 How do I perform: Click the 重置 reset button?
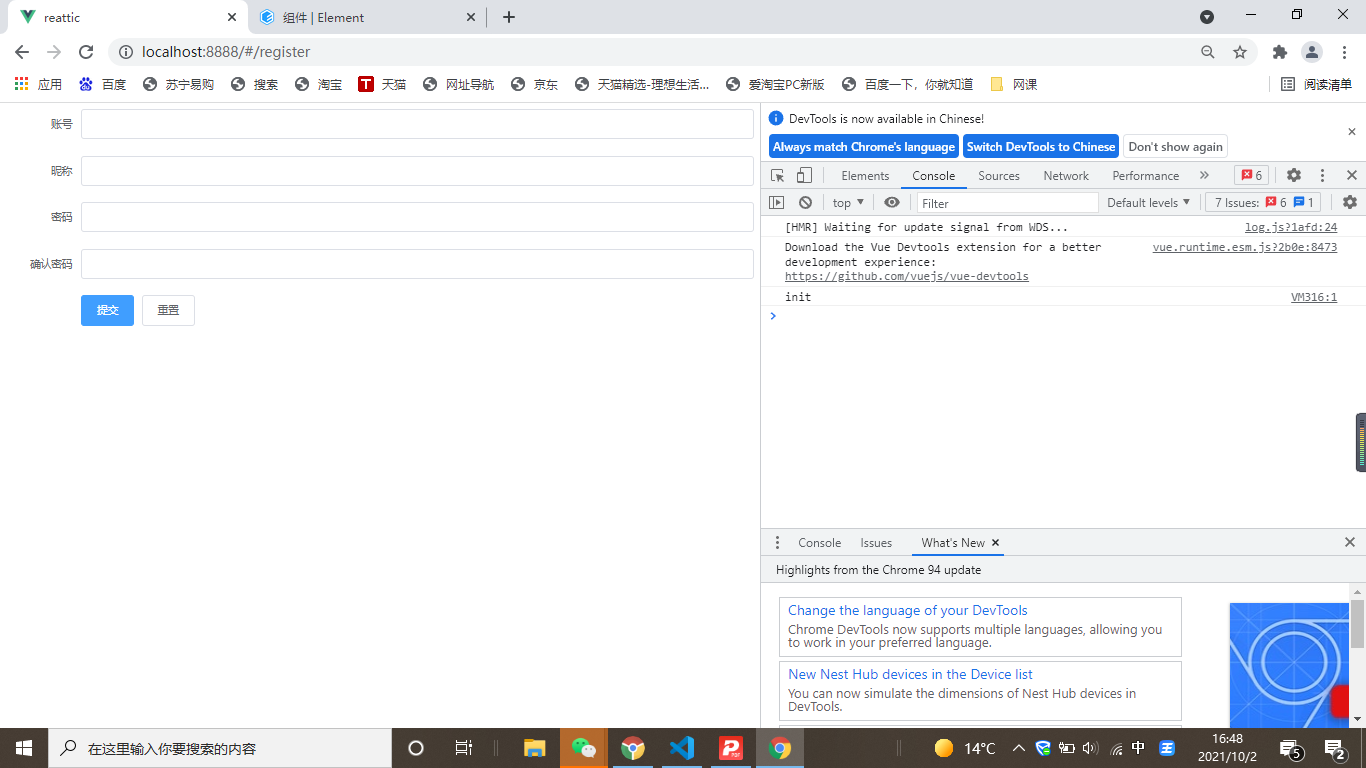point(168,310)
